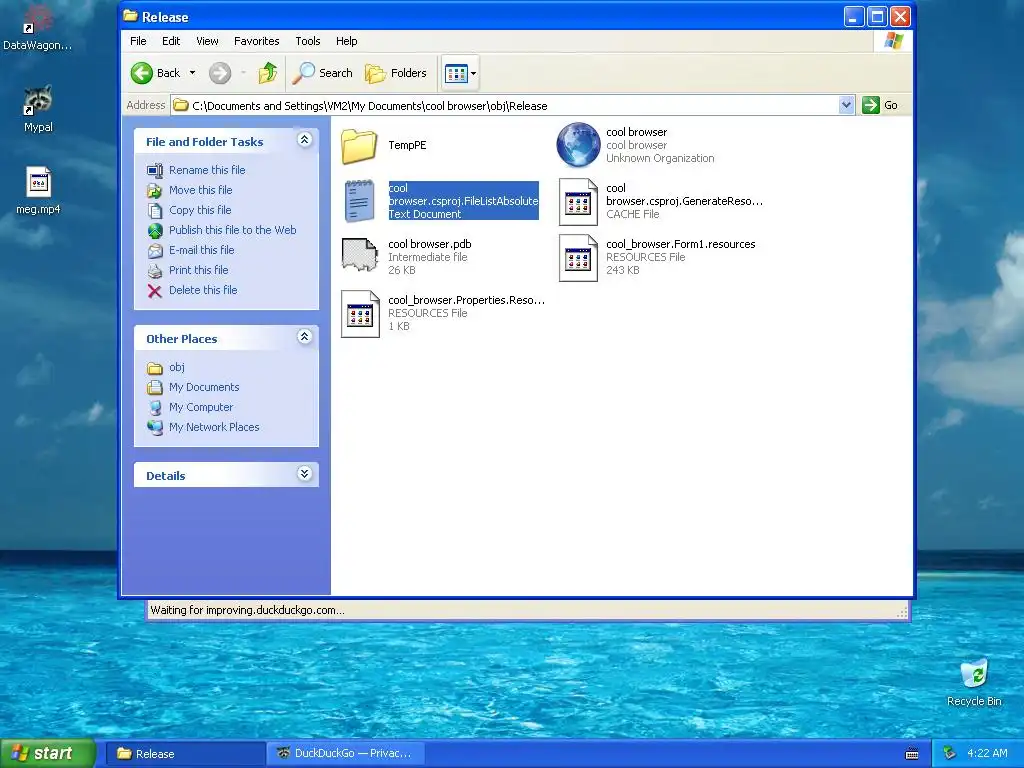The width and height of the screenshot is (1024, 768).
Task: Click My Computer icon in Other Places
Action: pyautogui.click(x=155, y=408)
